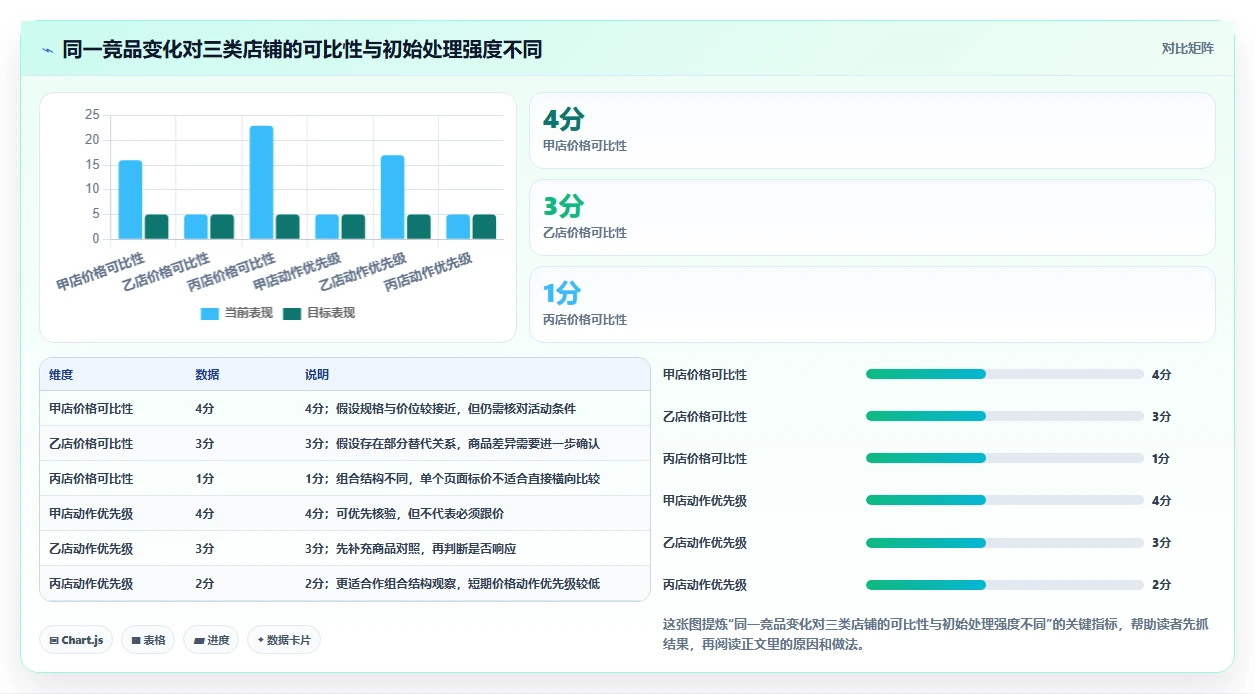This screenshot has height=694, width=1255.
Task: Select the 甲店动作优先级 cell in the table
Action: [91, 513]
